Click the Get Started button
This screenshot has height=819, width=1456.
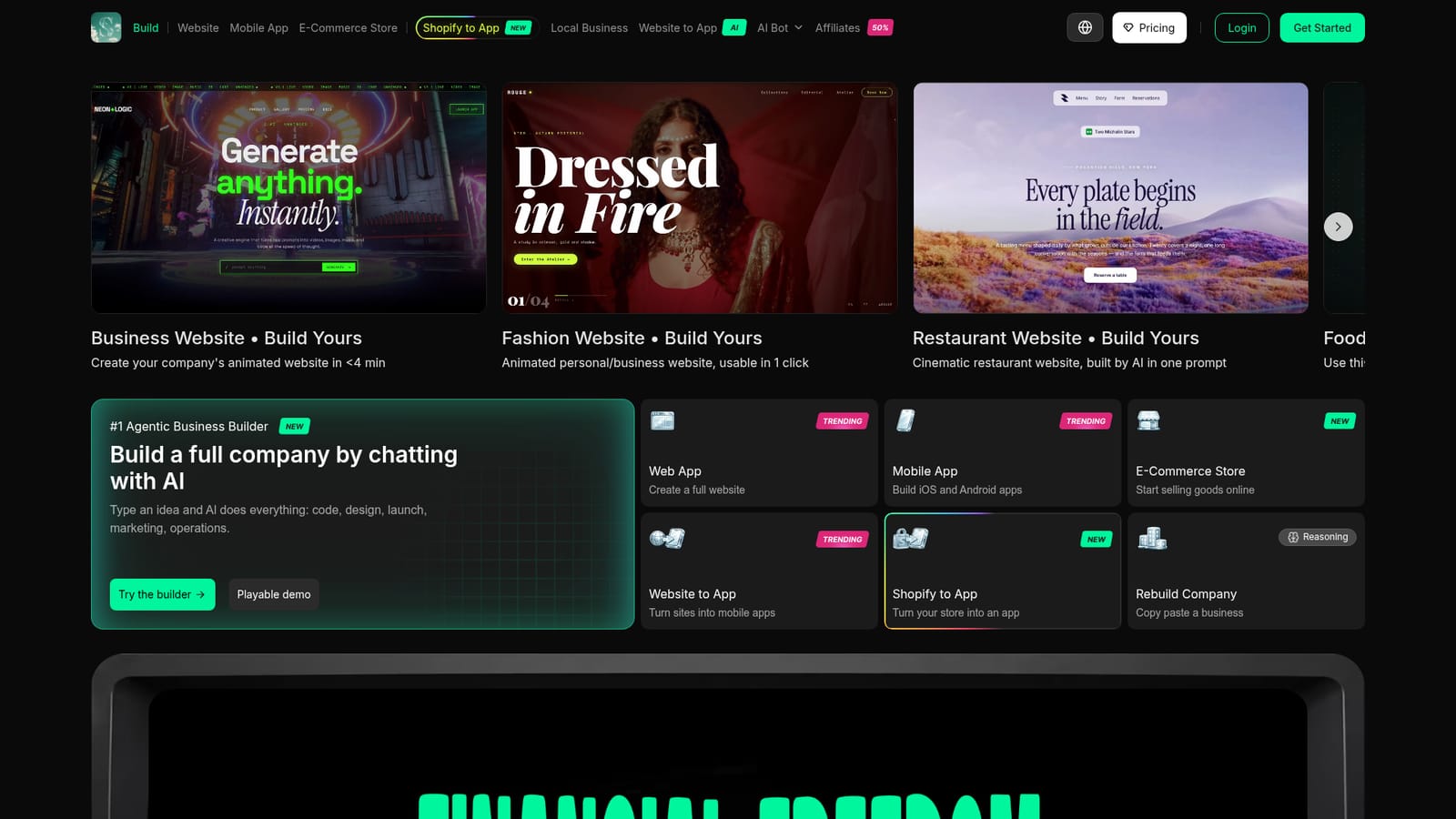(1322, 27)
